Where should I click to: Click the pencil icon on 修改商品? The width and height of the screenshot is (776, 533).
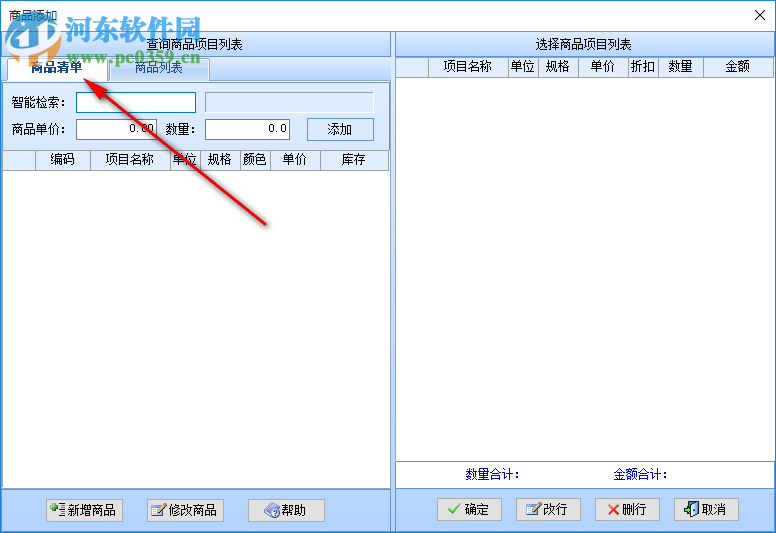click(158, 510)
